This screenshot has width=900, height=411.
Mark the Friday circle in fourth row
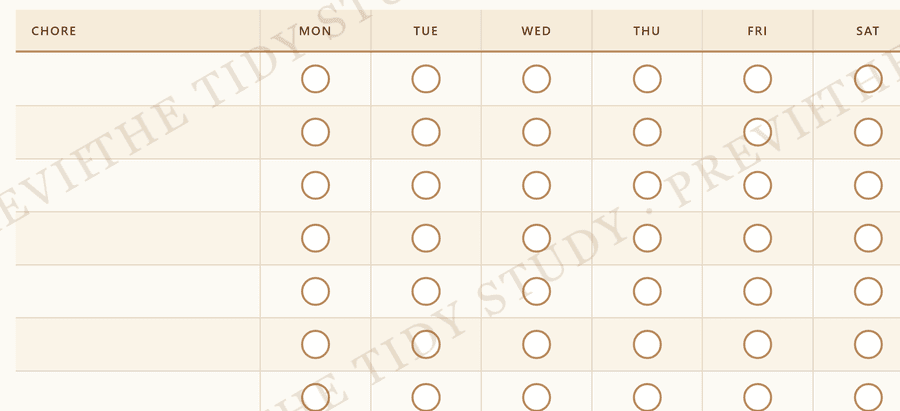(x=758, y=238)
